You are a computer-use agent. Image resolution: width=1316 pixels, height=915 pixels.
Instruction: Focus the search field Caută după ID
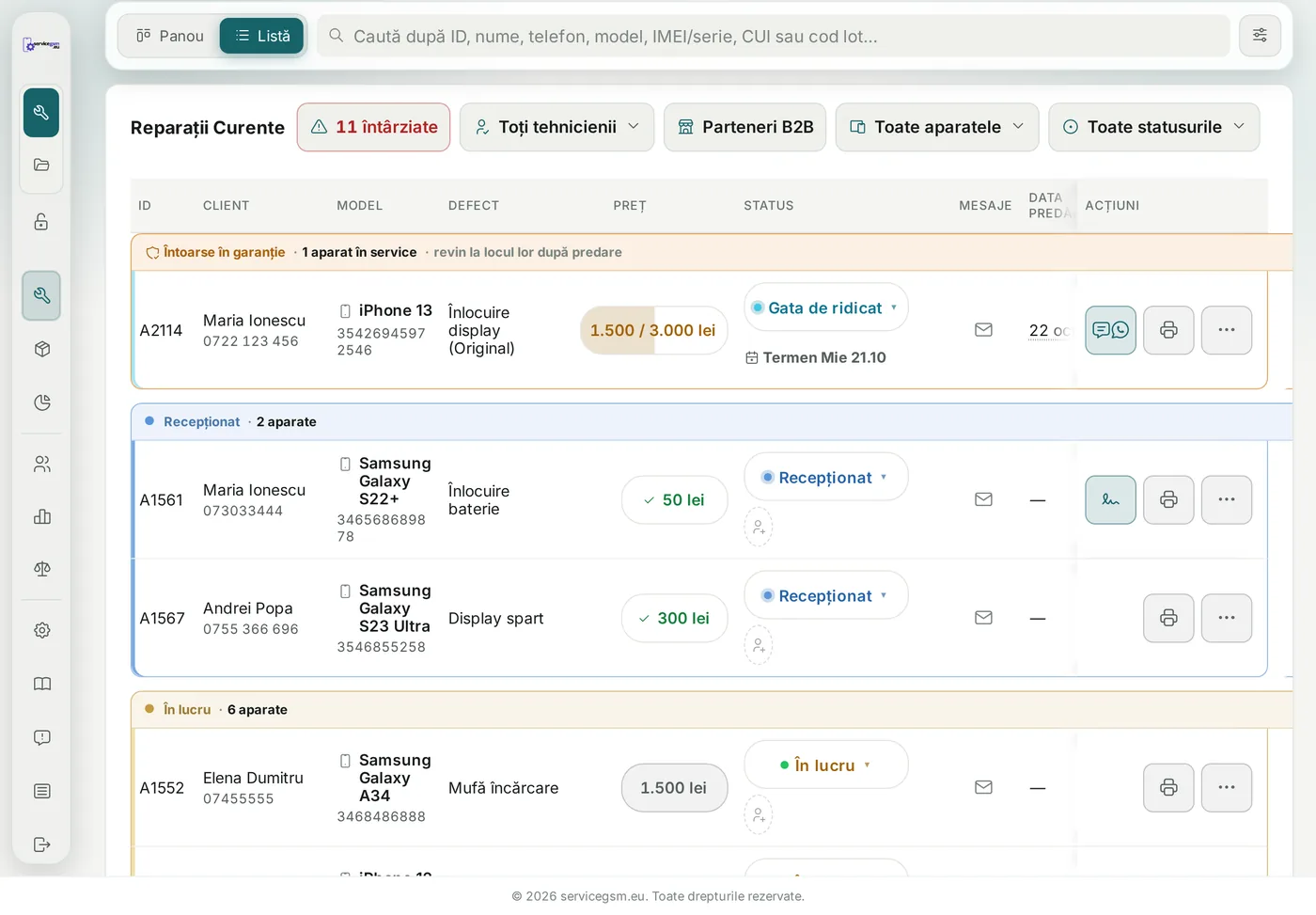[x=773, y=36]
